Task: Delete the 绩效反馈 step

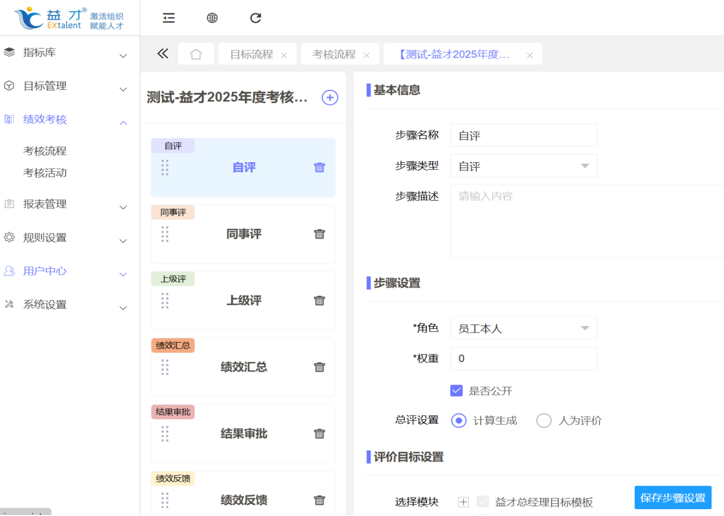Action: click(x=320, y=500)
